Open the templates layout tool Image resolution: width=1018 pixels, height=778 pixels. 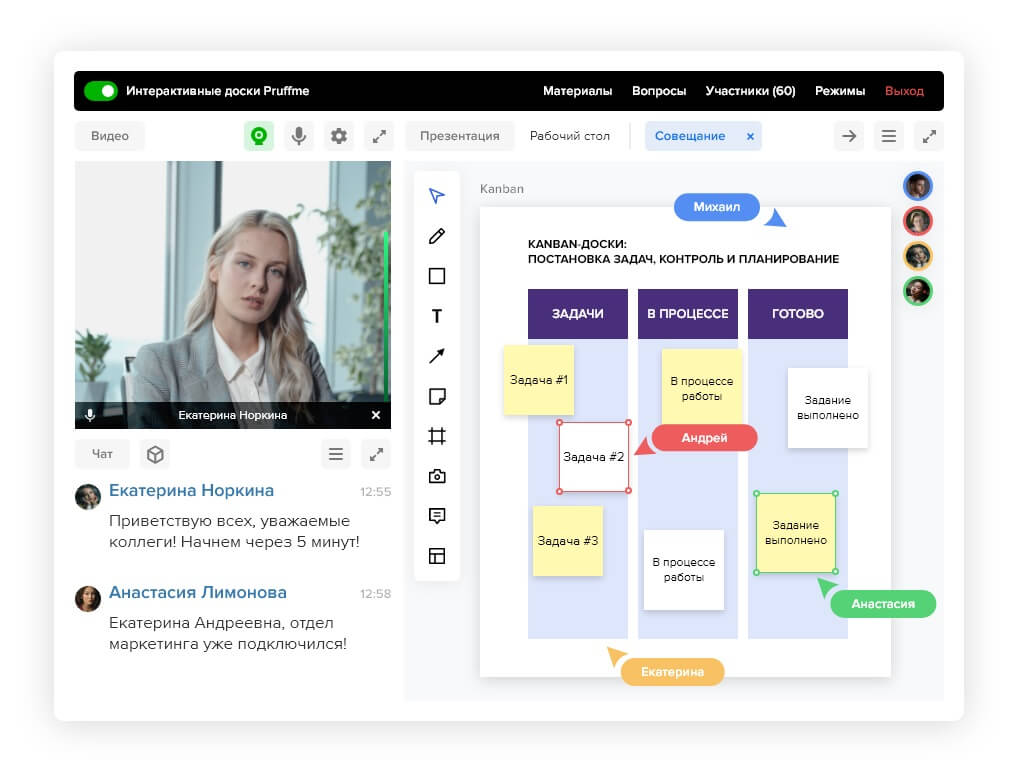coord(437,556)
